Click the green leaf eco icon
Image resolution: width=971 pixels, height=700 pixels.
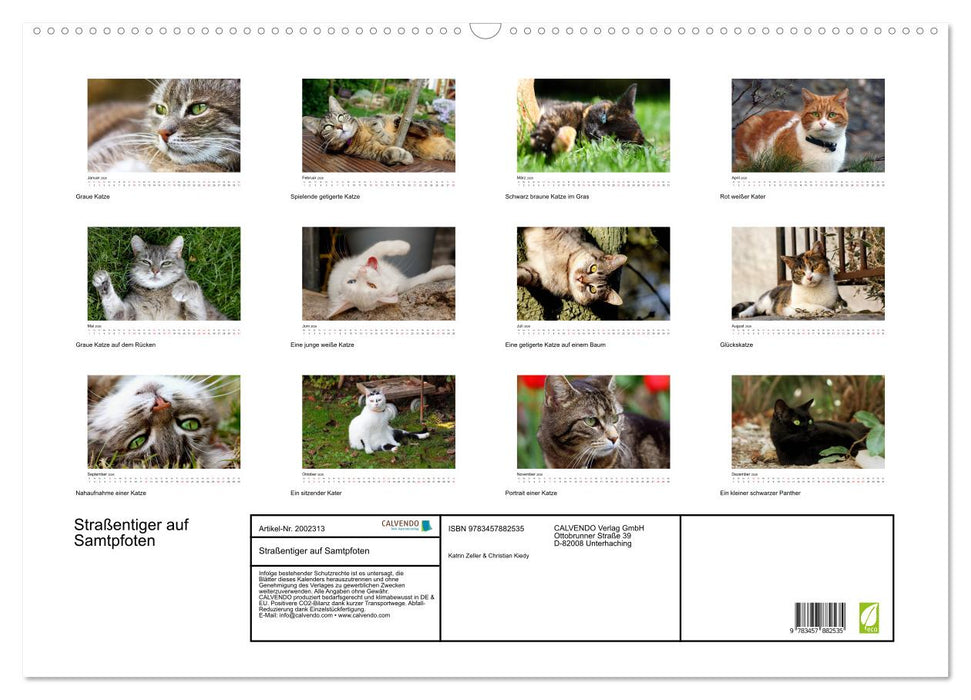(868, 617)
